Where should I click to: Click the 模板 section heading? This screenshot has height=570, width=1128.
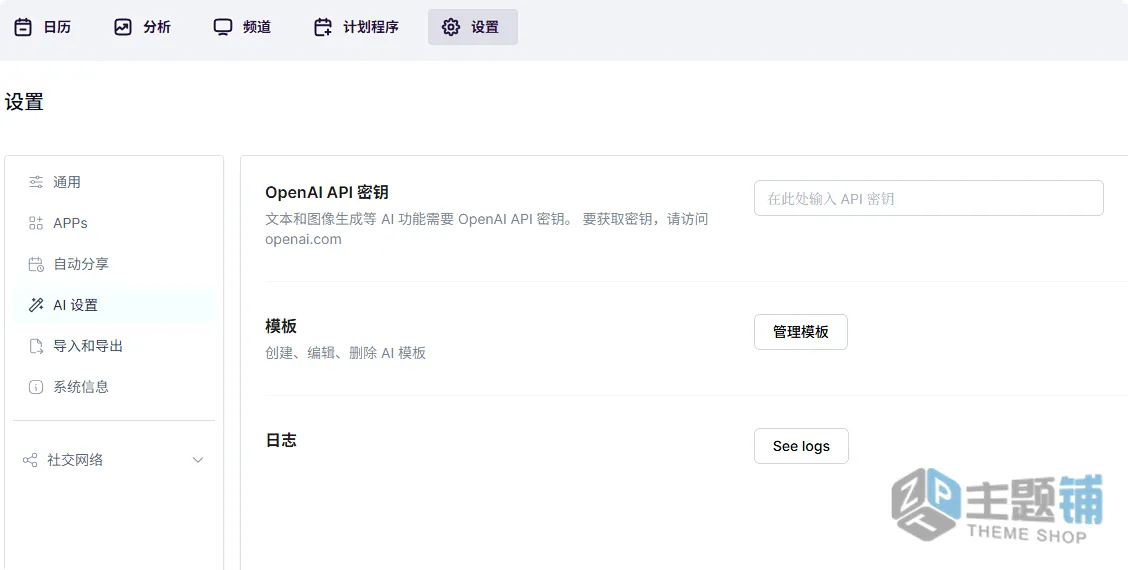click(x=281, y=326)
